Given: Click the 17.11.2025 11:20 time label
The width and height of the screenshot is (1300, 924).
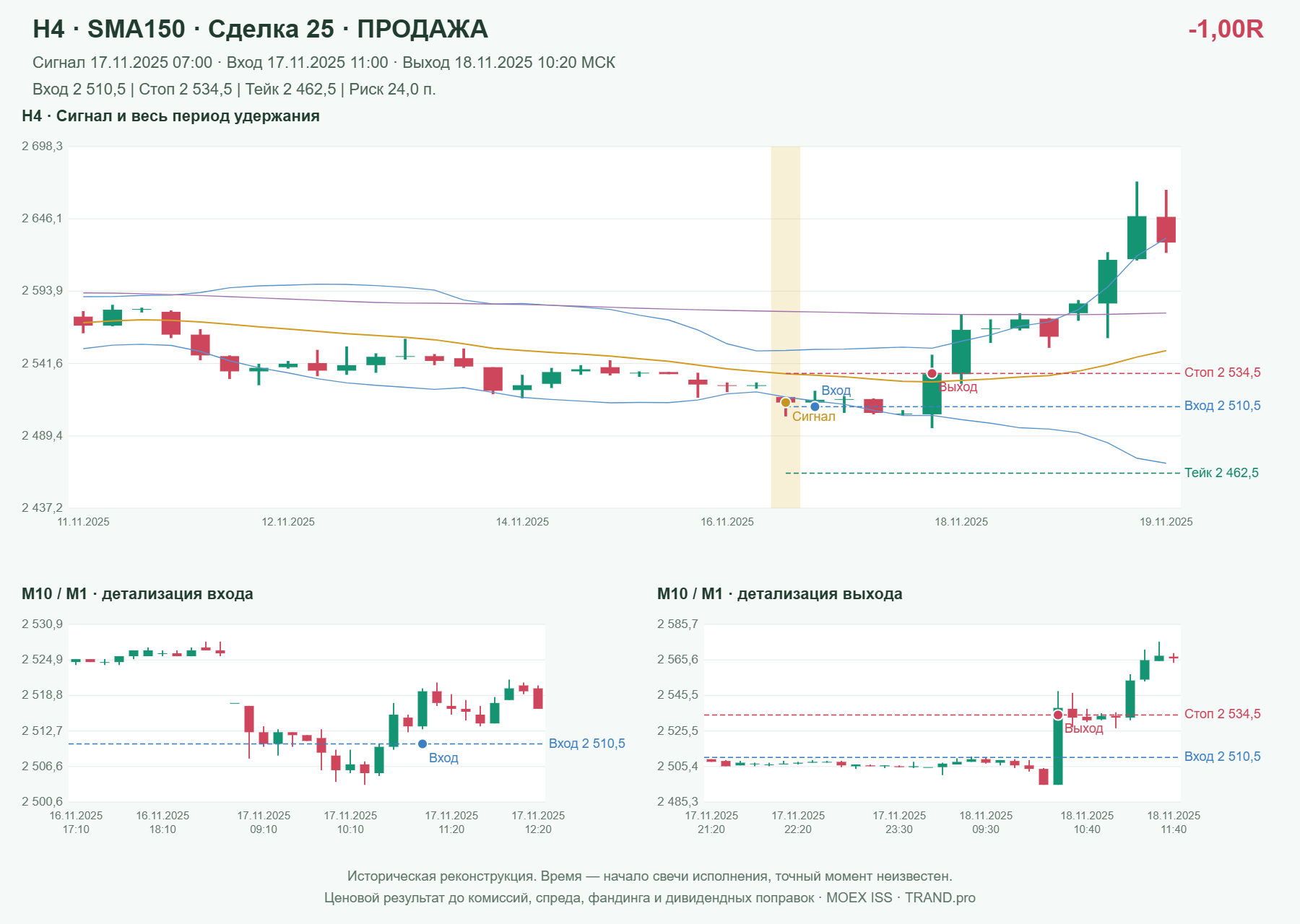Looking at the screenshot, I should (451, 822).
